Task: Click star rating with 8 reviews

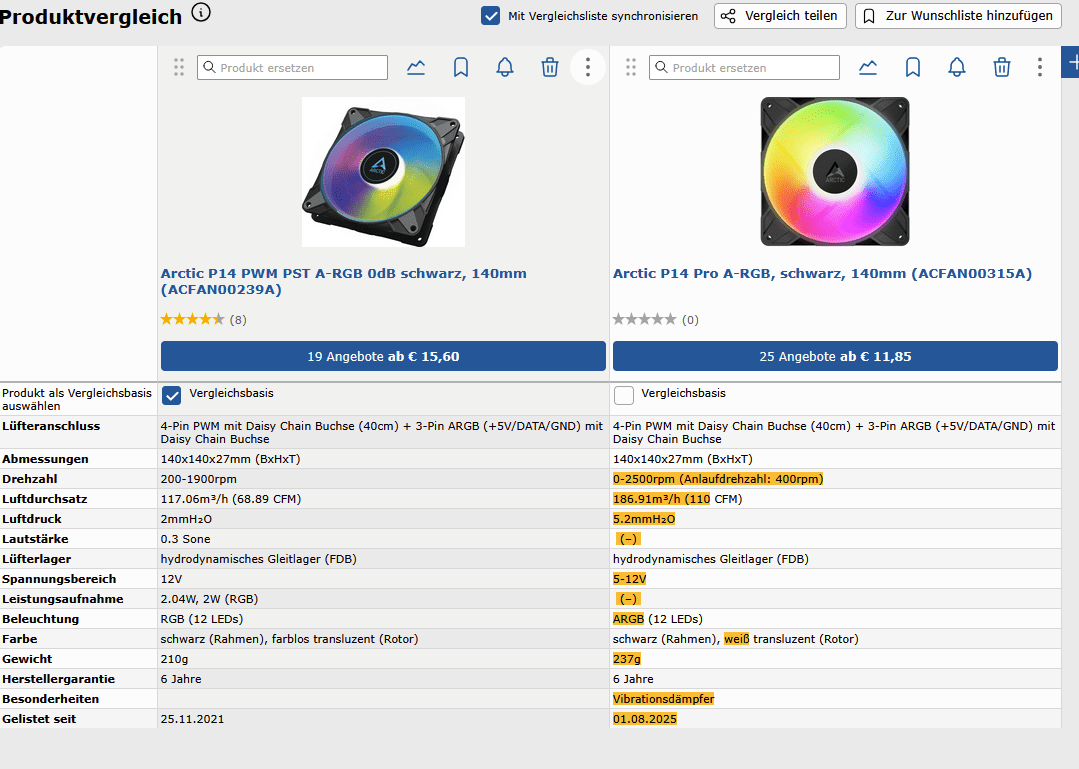Action: [x=204, y=320]
